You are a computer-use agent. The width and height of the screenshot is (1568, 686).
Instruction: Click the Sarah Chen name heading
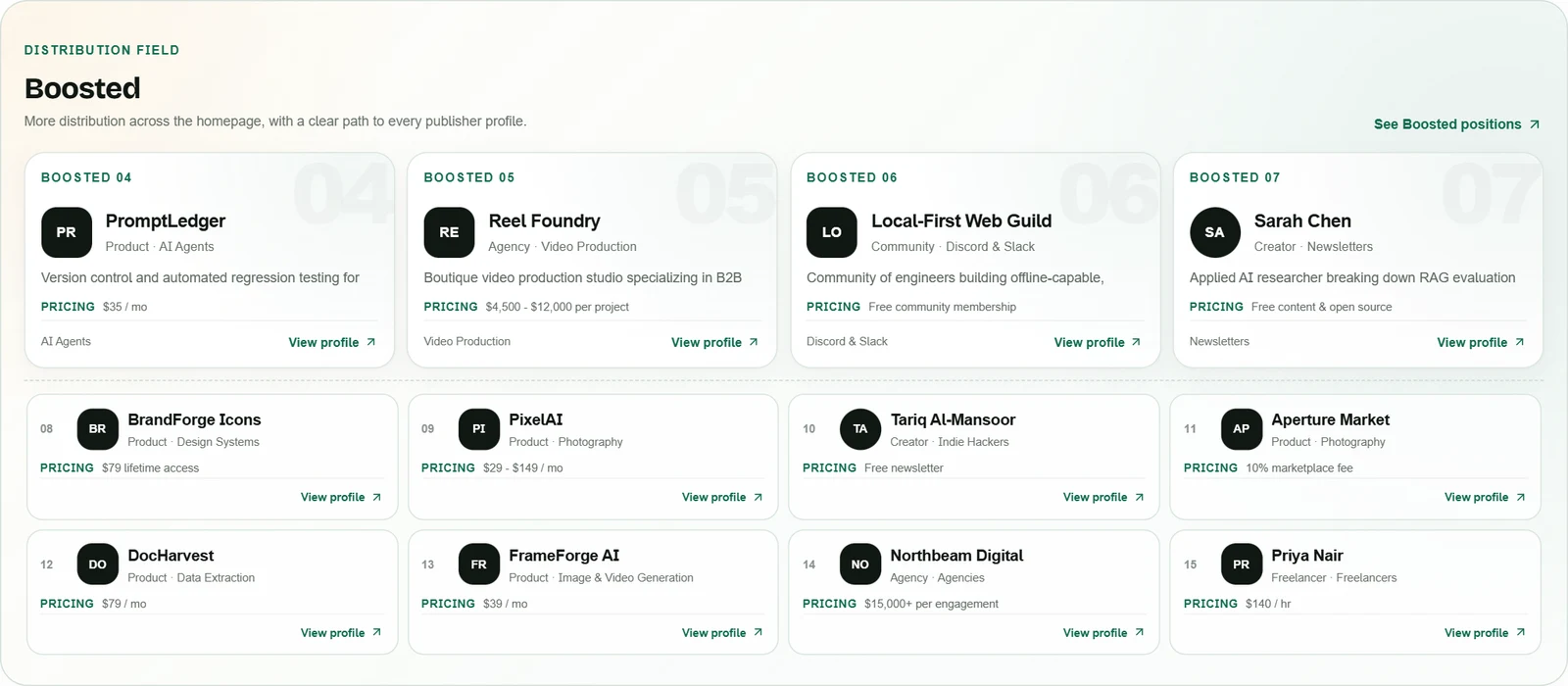pyautogui.click(x=1302, y=221)
